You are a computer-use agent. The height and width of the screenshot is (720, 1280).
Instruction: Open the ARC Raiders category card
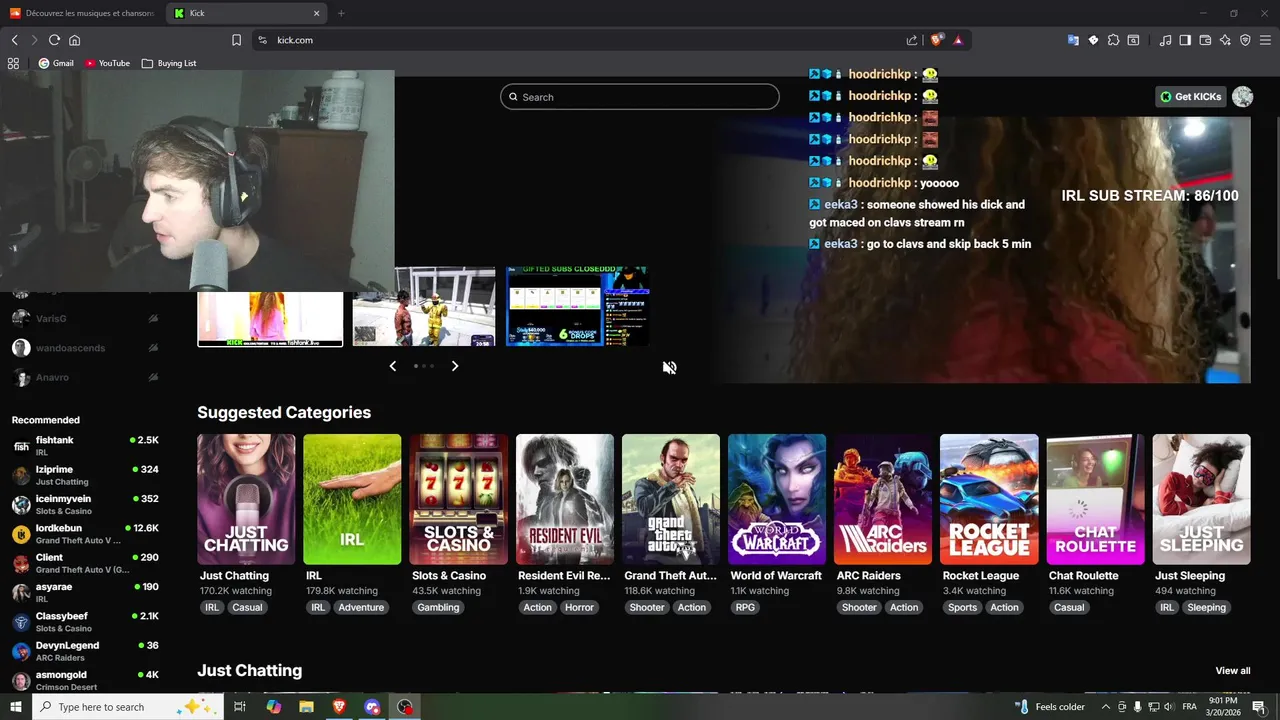pyautogui.click(x=883, y=499)
